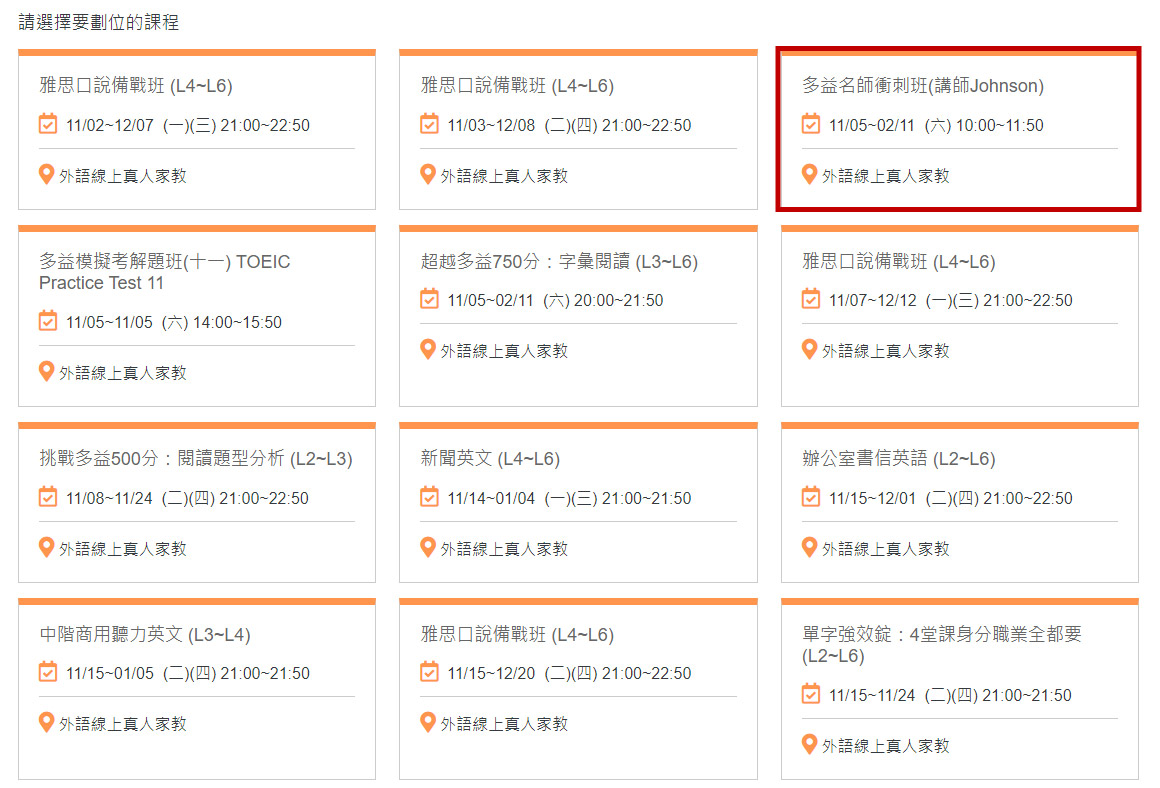Click schedule text 11/05~02/11 (六) 10:00~11:50
Viewport: 1160px width, 788px height.
click(937, 125)
